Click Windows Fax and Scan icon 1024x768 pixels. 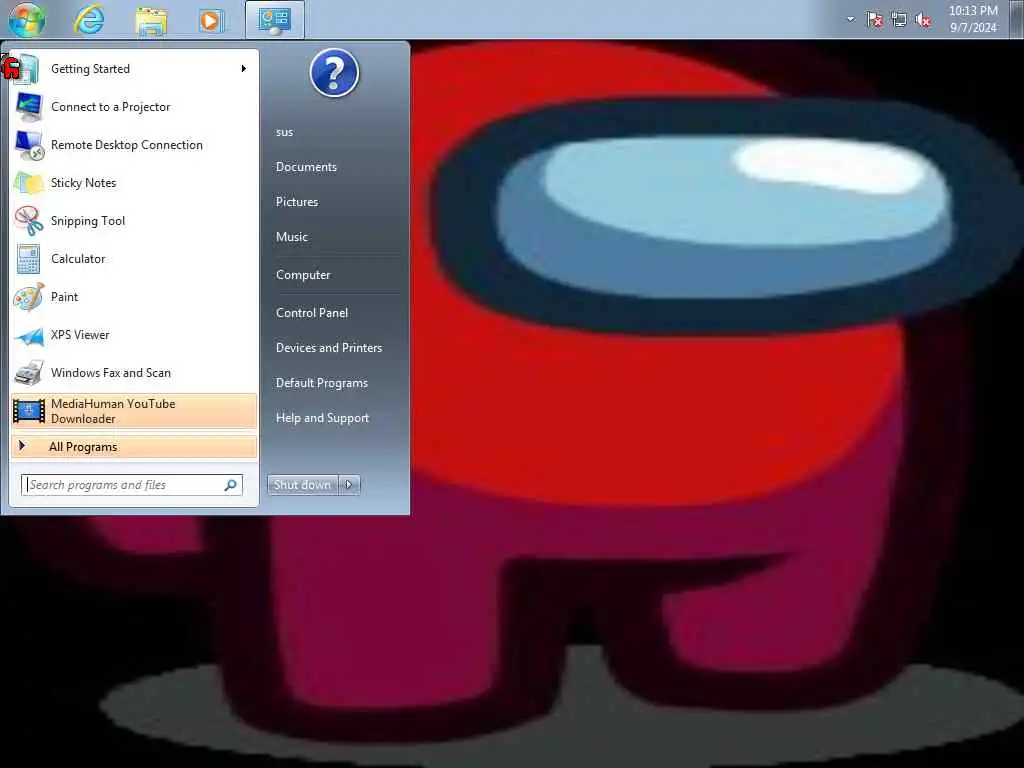(29, 373)
